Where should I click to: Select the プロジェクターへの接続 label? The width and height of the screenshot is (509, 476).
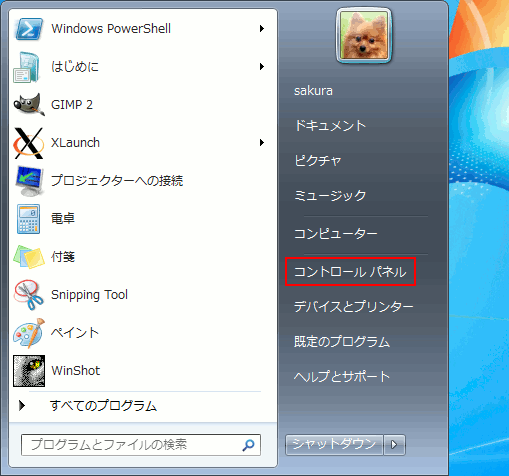tap(117, 181)
